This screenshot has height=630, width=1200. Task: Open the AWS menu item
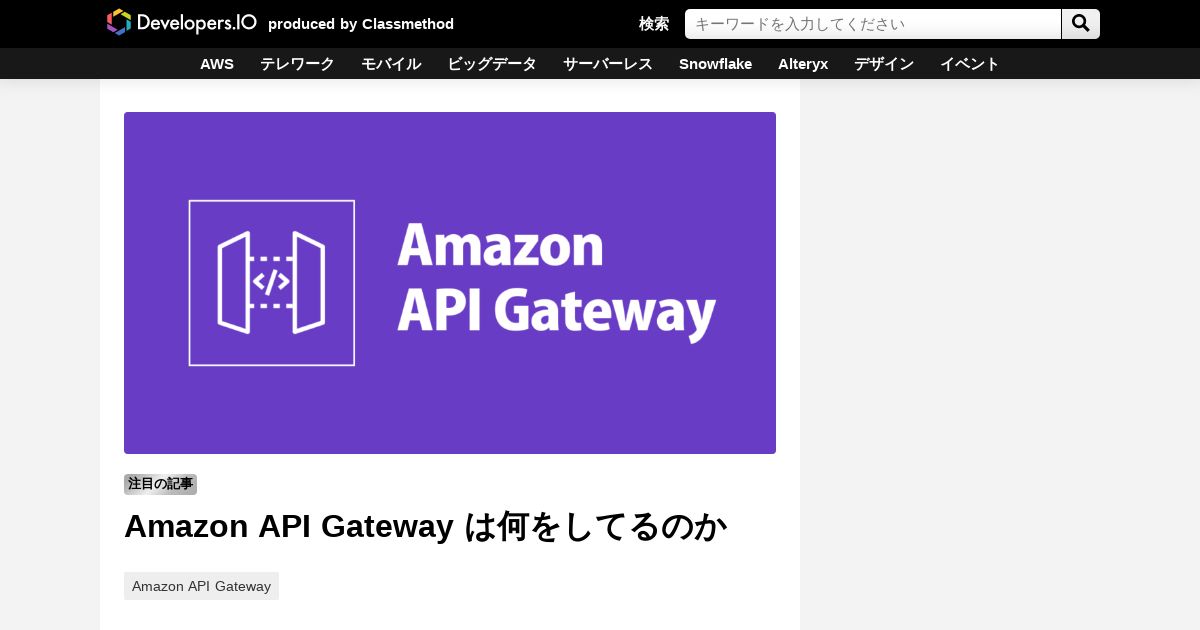[x=217, y=64]
